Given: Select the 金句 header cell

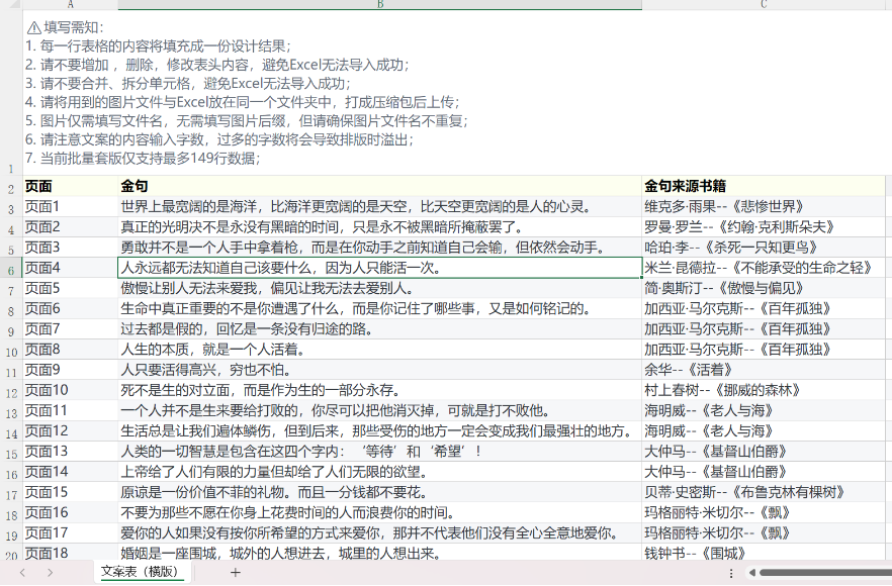Looking at the screenshot, I should pos(380,186).
